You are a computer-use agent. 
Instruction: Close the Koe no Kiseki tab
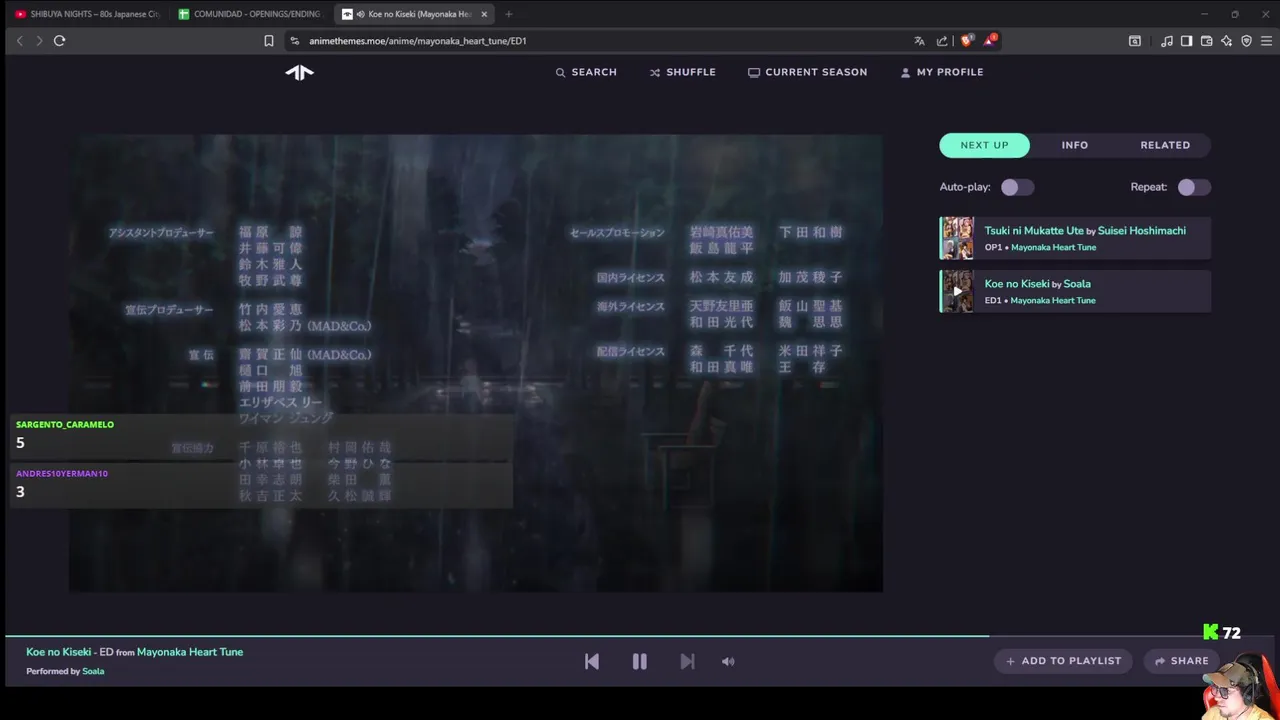tap(484, 14)
